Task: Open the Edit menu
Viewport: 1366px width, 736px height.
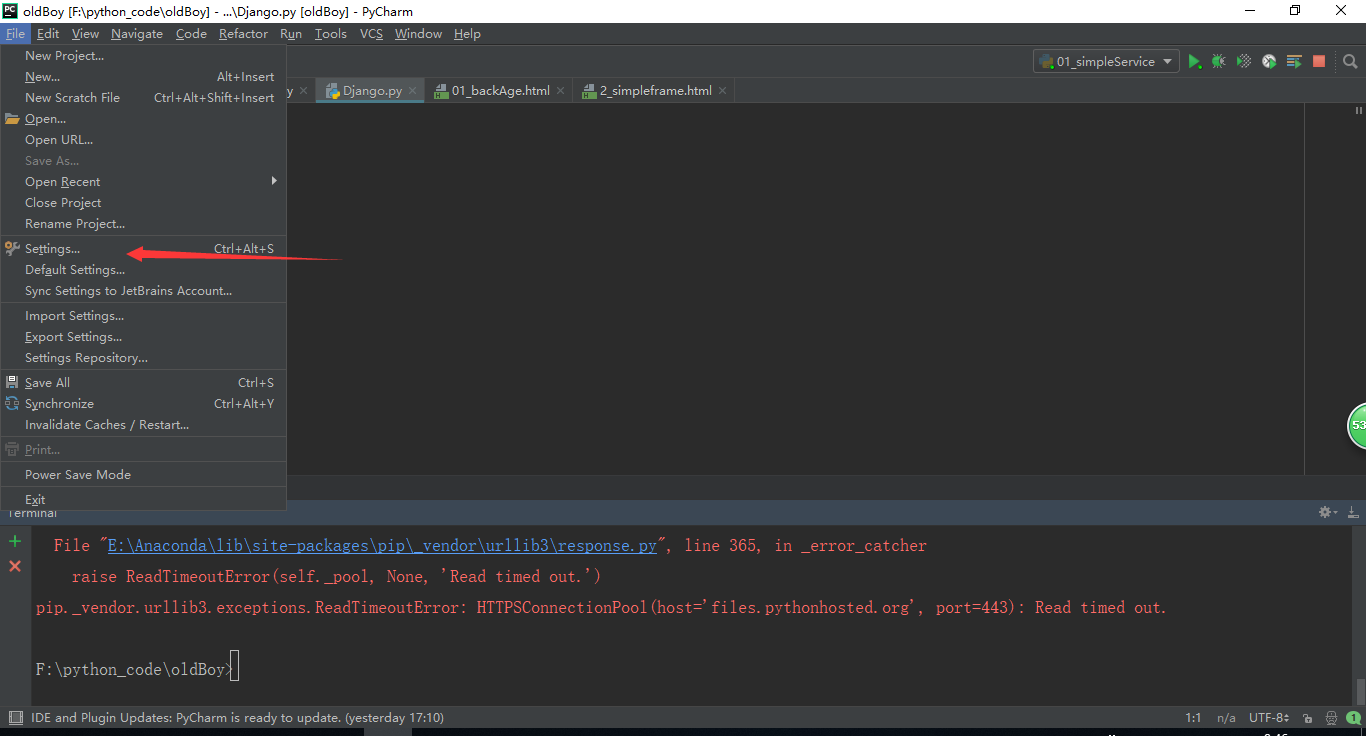Action: [x=48, y=34]
